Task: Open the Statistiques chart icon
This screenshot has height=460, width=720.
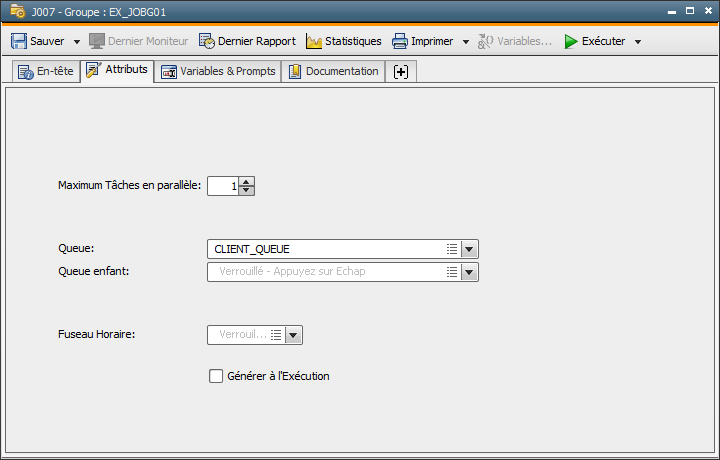Action: click(x=314, y=41)
